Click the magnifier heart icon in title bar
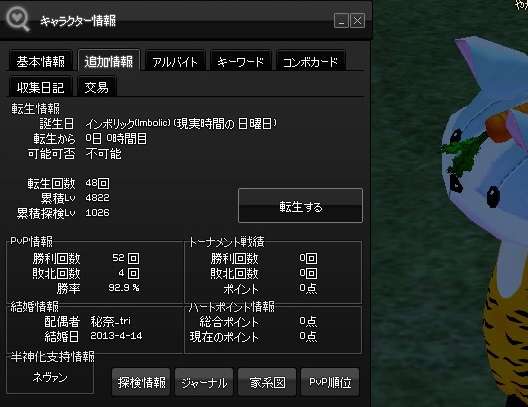 pyautogui.click(x=18, y=19)
